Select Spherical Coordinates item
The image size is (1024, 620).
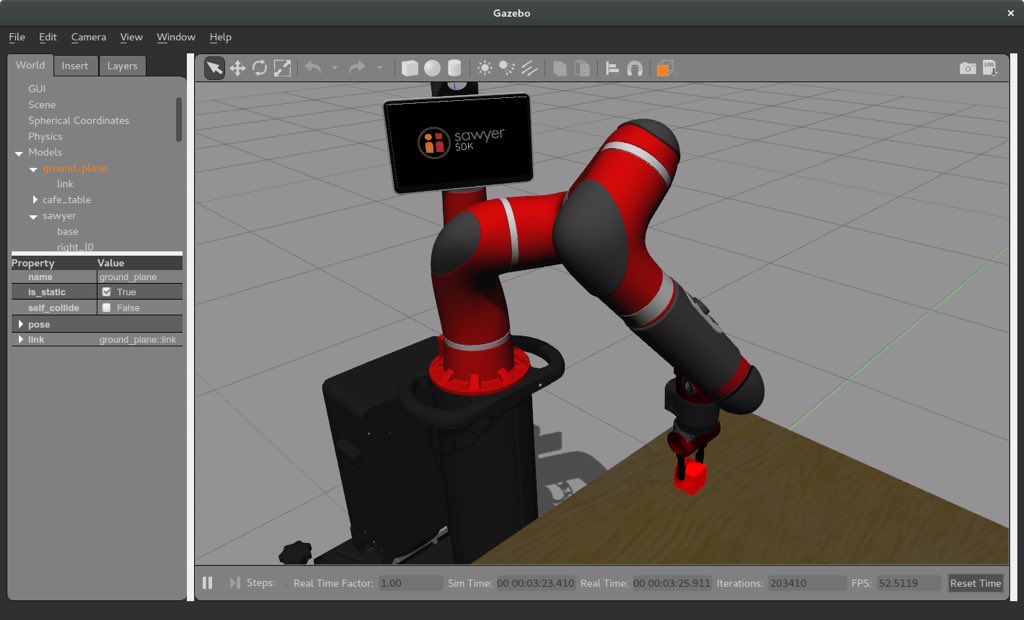78,121
